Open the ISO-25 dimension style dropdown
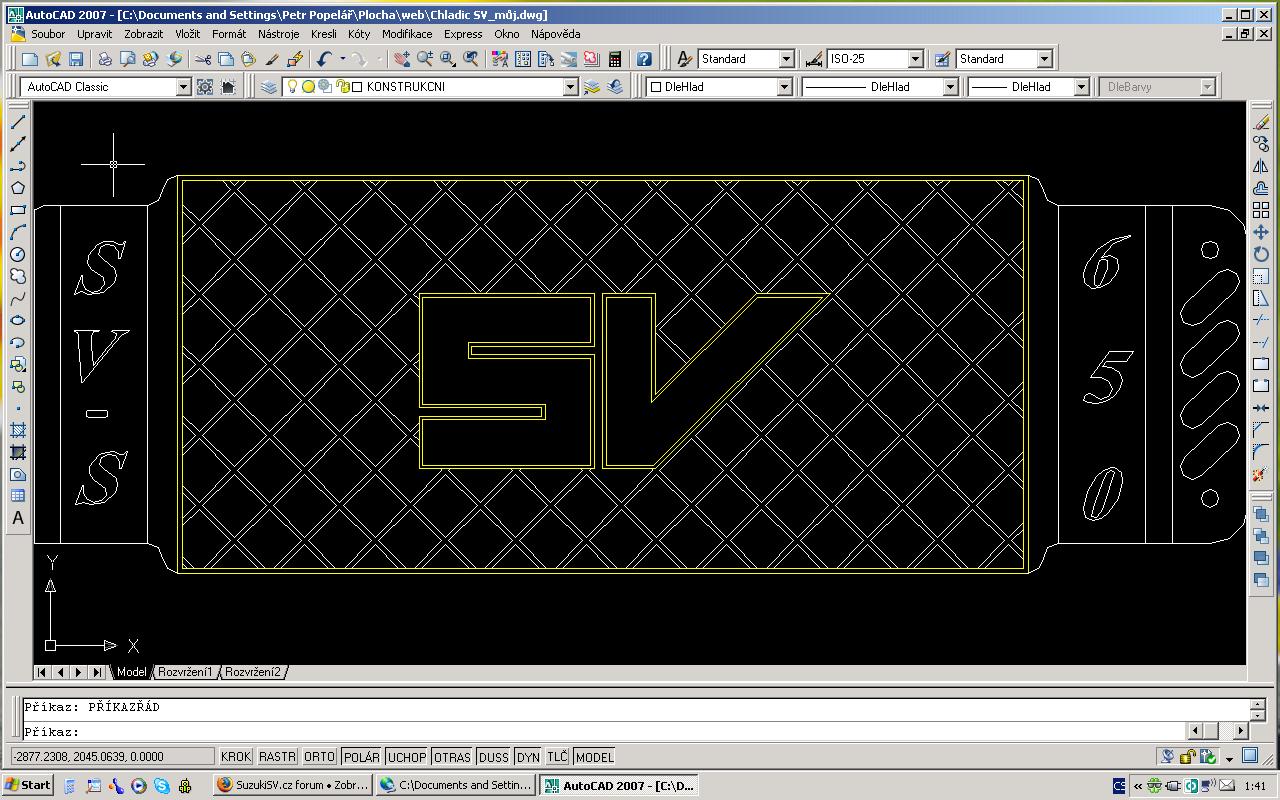Viewport: 1280px width, 800px height. click(914, 59)
